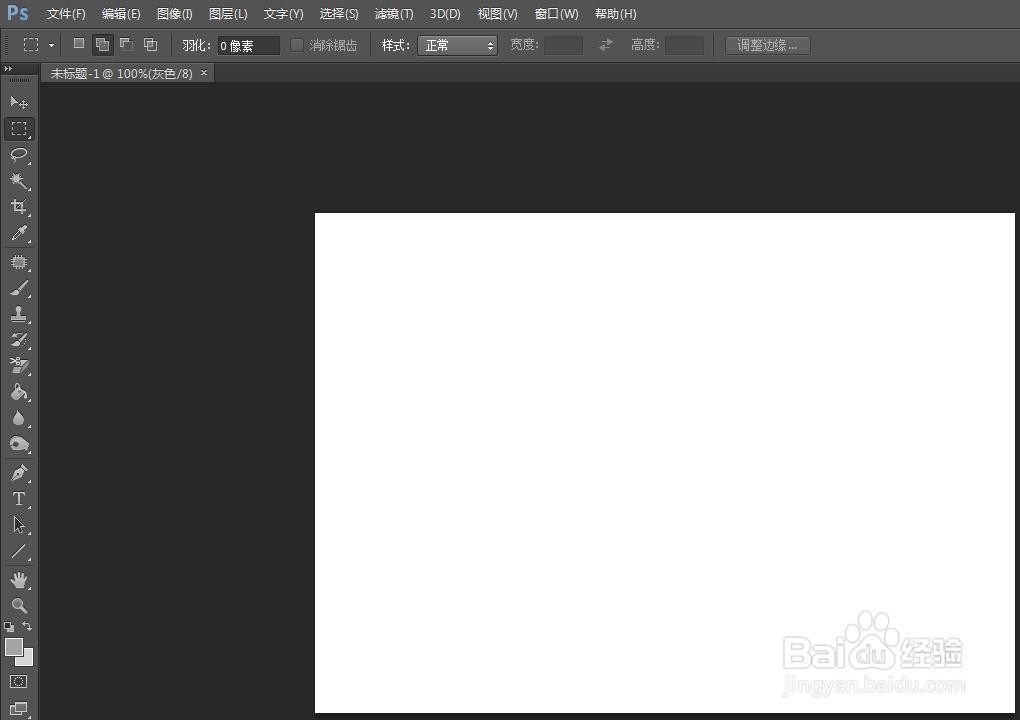
Task: Select the Blur tool
Action: point(19,418)
